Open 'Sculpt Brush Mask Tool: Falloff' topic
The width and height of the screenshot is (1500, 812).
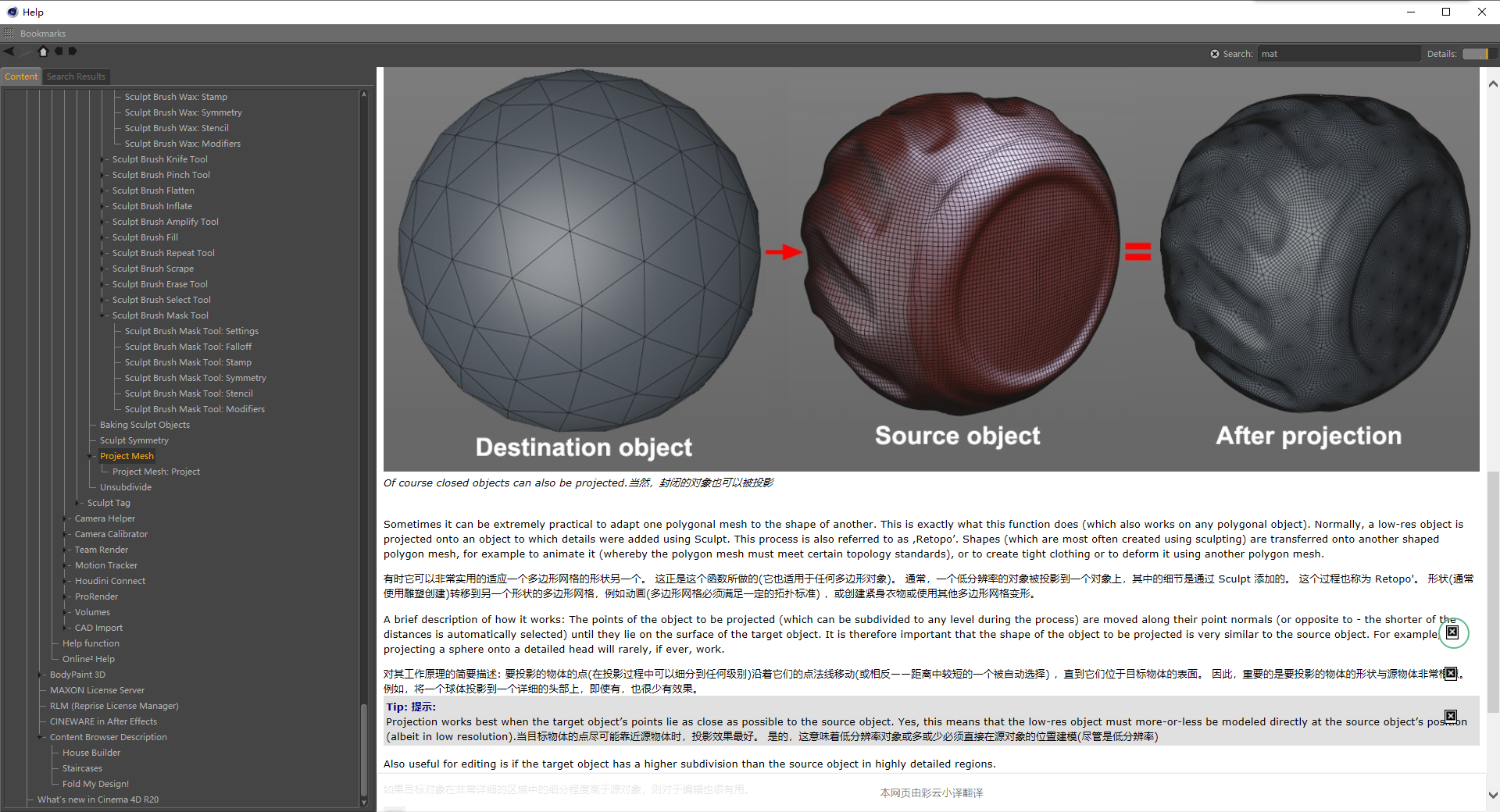188,347
